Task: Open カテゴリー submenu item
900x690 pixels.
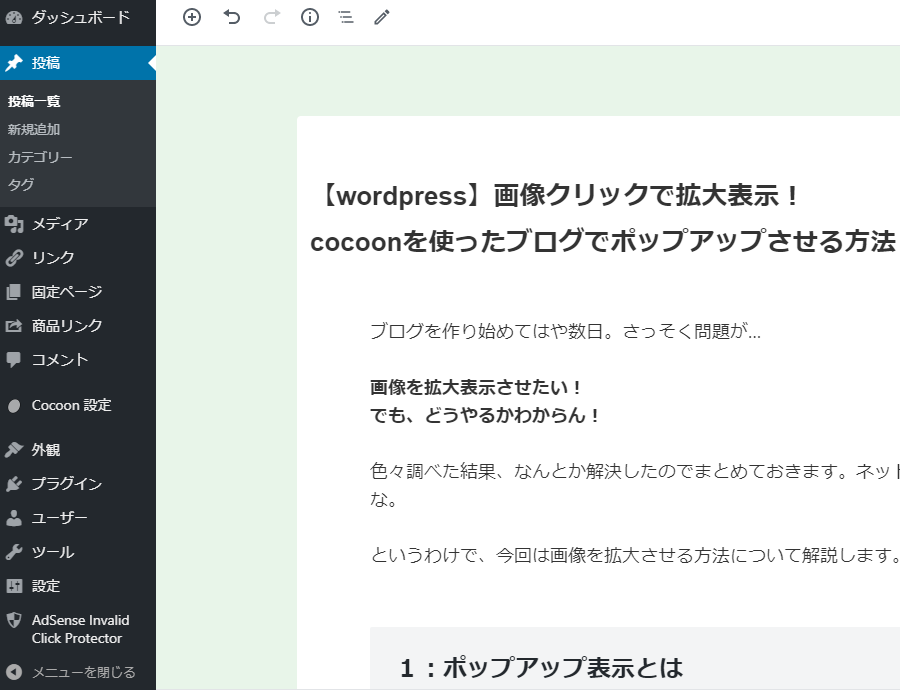Action: [40, 157]
